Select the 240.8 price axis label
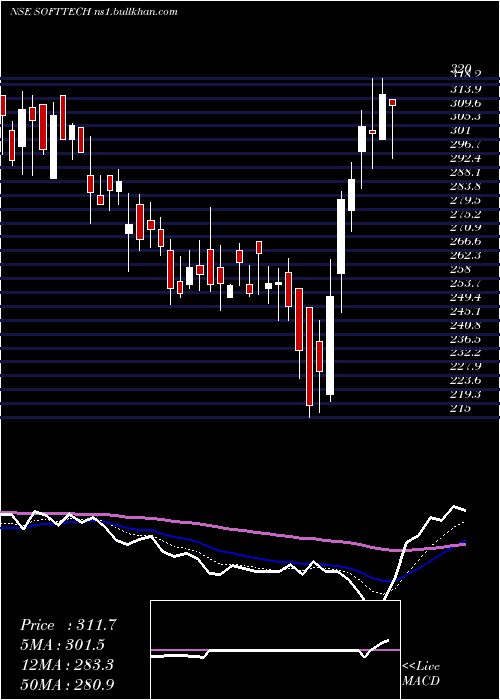Screen dimensions: 500x700 [467, 325]
